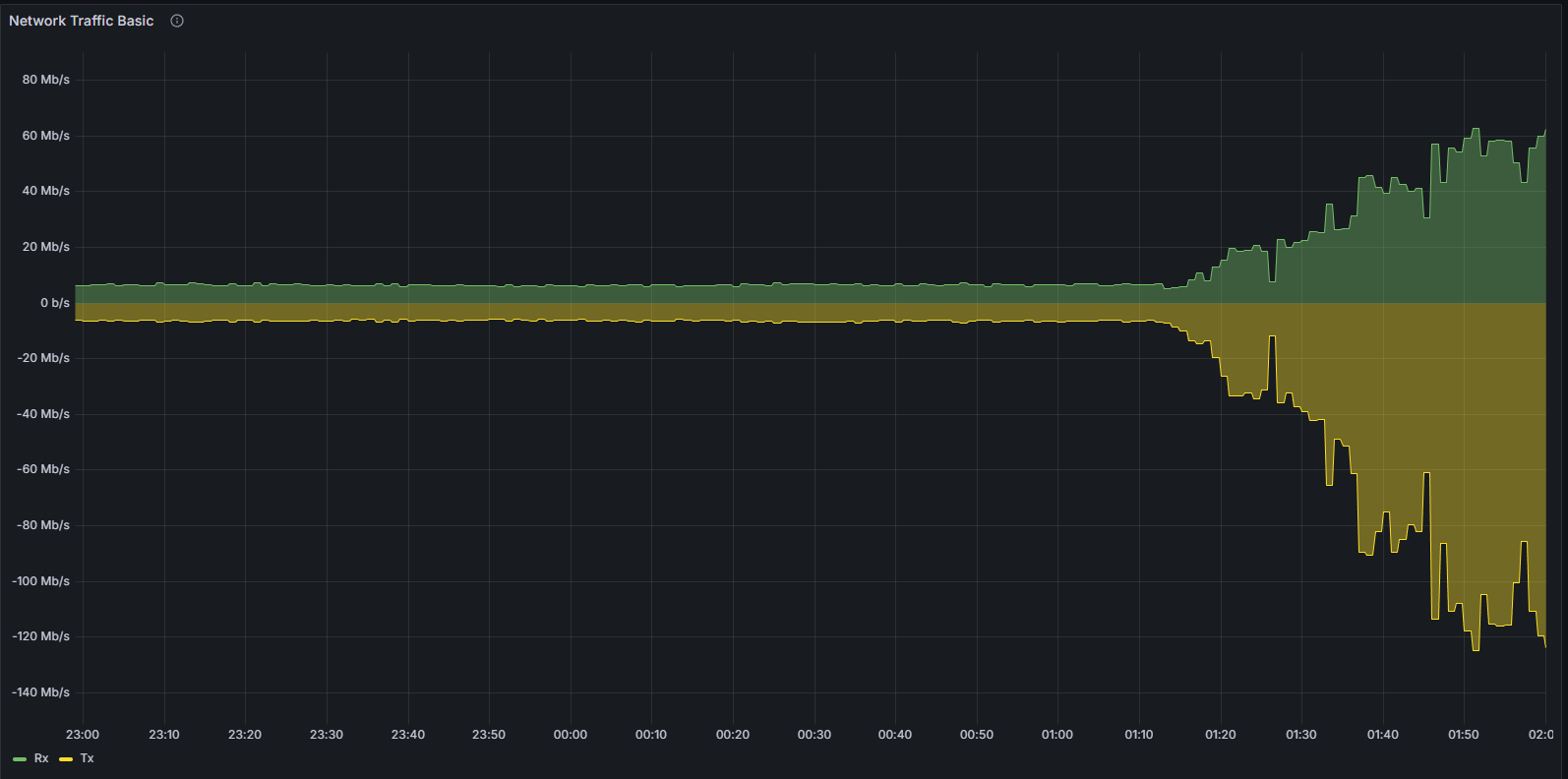Click the 40 Mb/s label on the y-axis
This screenshot has width=1568, height=779.
(46, 191)
